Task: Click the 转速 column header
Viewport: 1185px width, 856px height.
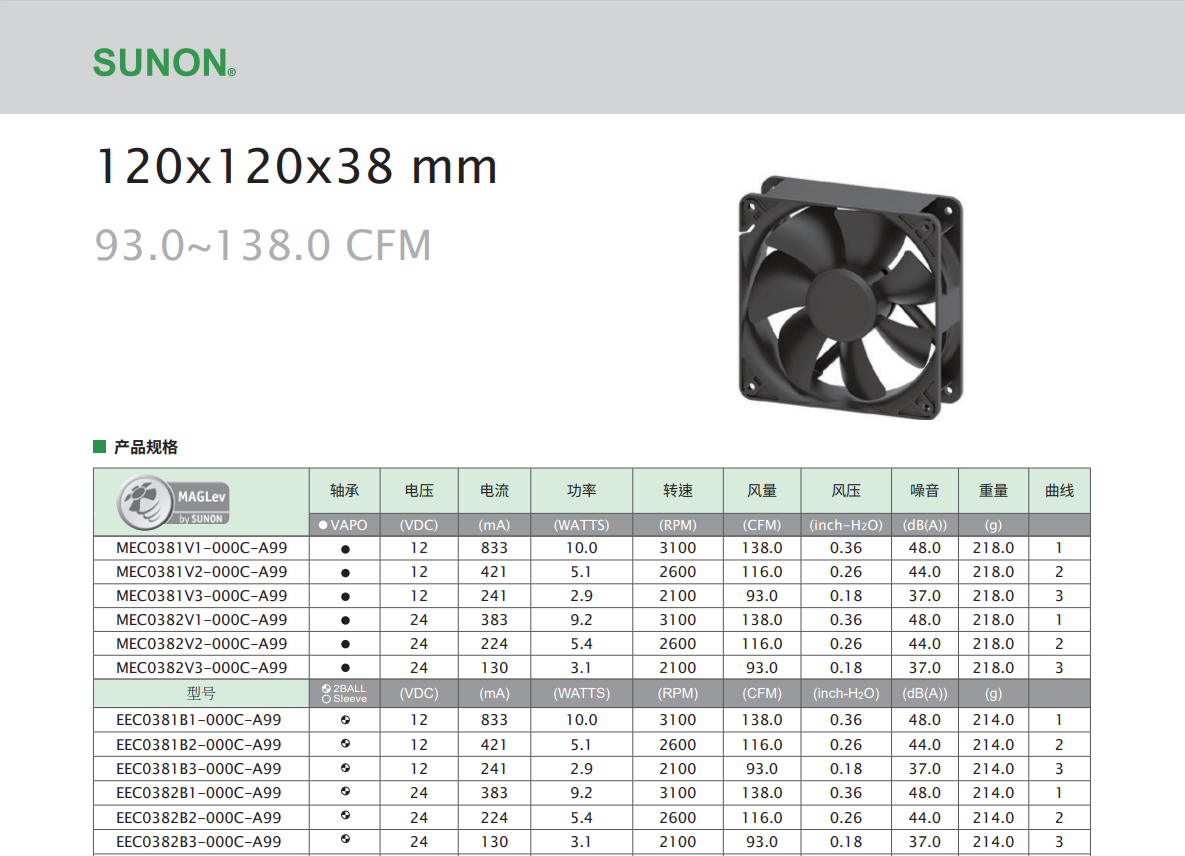Action: point(678,491)
